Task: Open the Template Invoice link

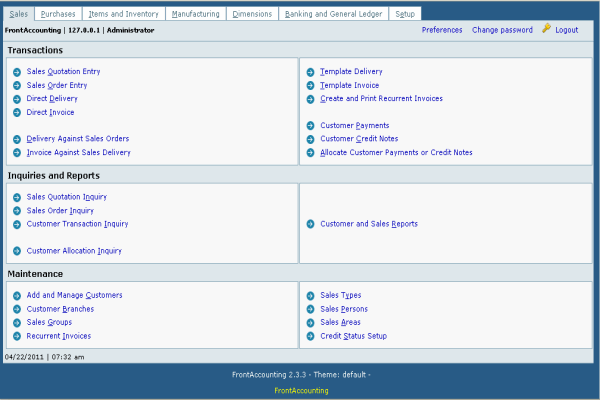Action: (x=350, y=85)
